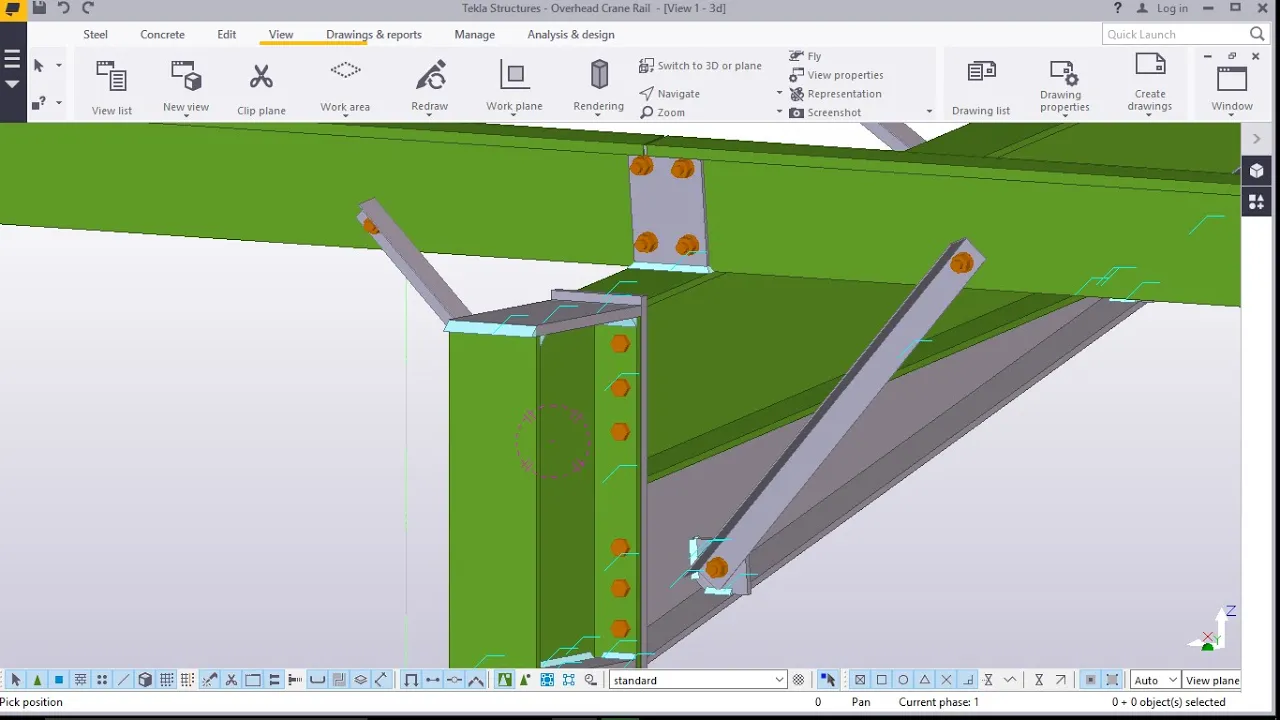Click the 'Current phase: 1' status text
The width and height of the screenshot is (1280, 720).
[x=939, y=702]
